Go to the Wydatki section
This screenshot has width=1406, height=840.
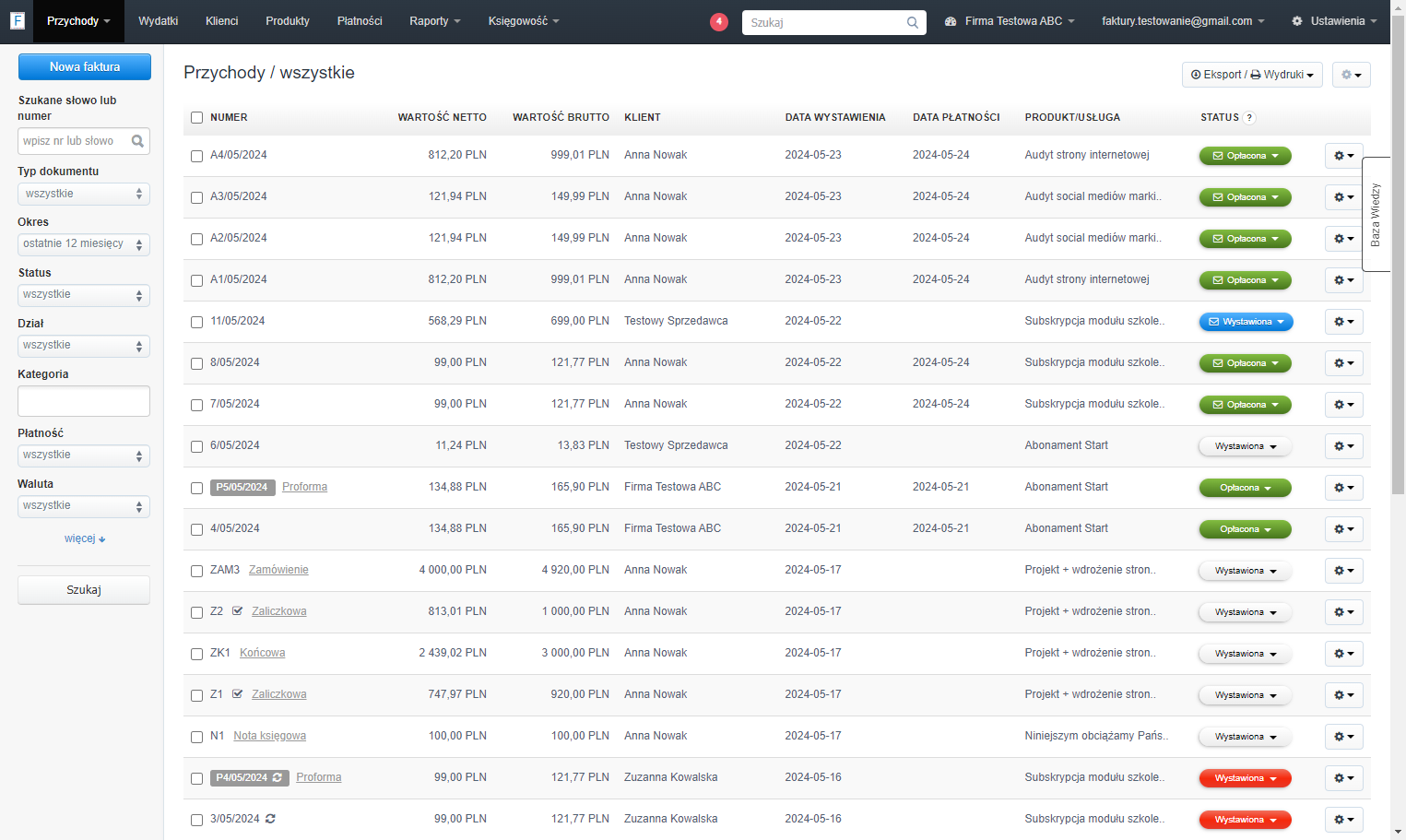[158, 21]
